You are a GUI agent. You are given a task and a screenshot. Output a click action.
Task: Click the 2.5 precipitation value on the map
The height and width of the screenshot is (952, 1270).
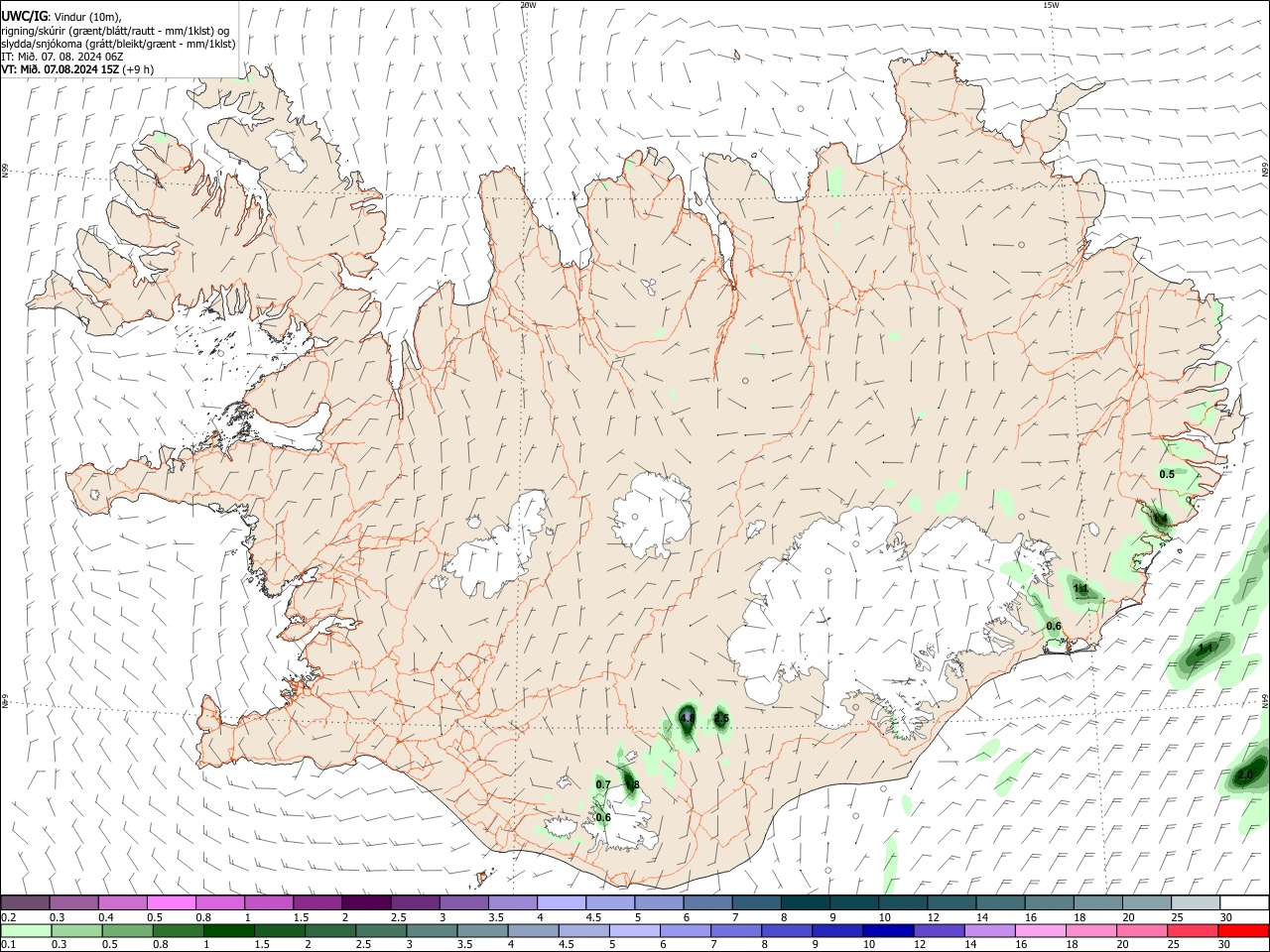722,718
